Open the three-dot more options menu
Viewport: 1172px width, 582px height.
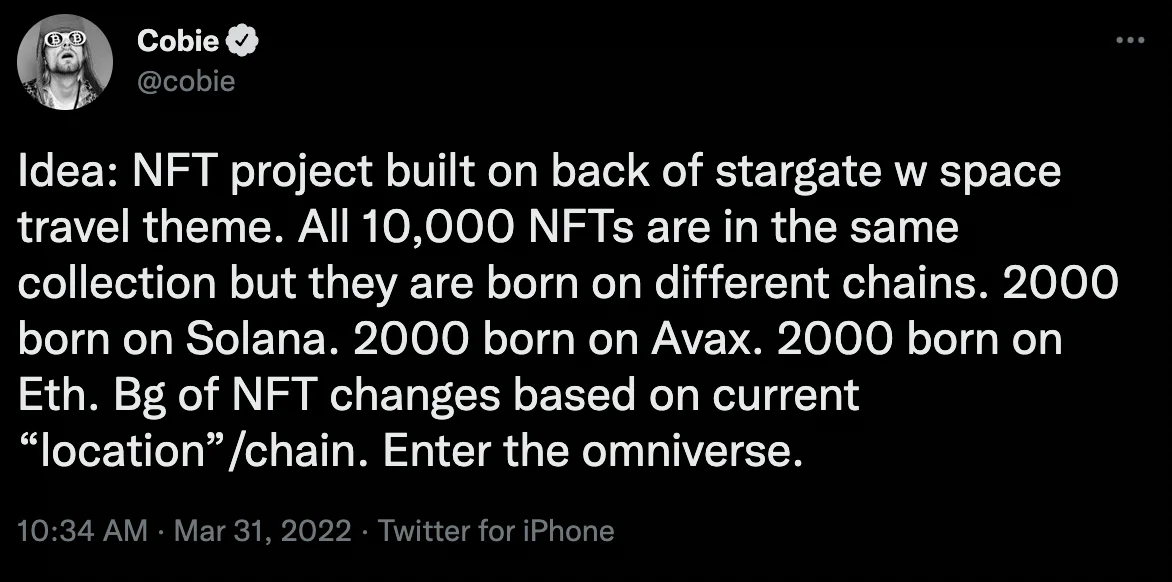(x=1129, y=40)
